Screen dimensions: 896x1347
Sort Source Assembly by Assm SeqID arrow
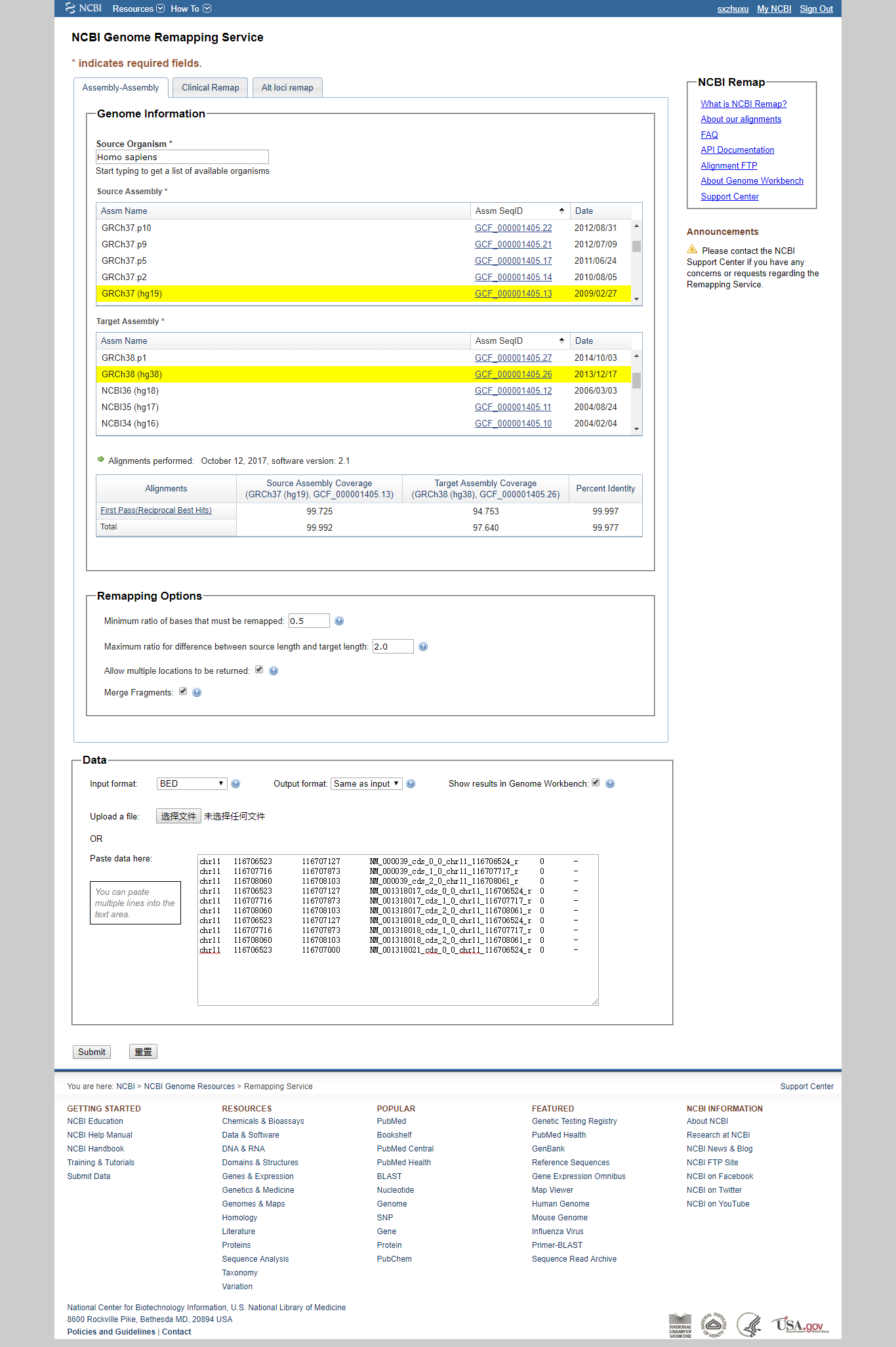pos(561,211)
